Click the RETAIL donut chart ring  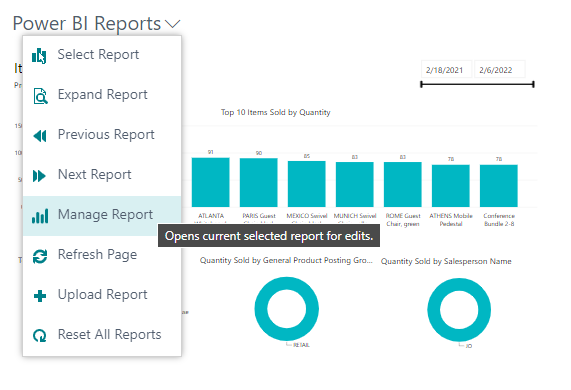point(261,309)
